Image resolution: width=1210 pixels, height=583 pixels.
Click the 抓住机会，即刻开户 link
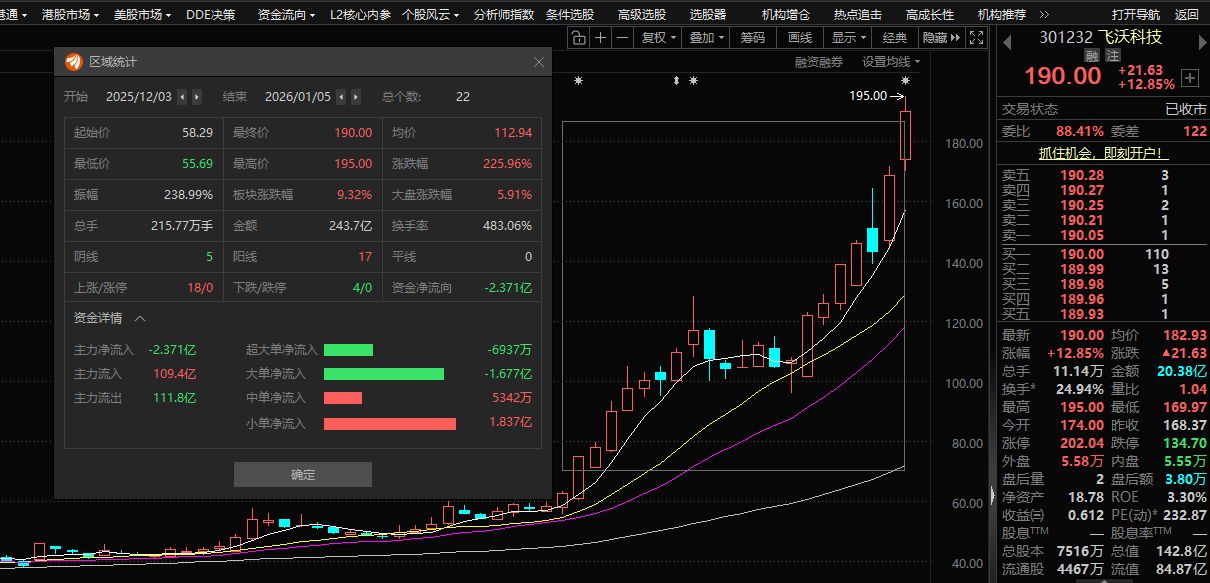(1103, 154)
